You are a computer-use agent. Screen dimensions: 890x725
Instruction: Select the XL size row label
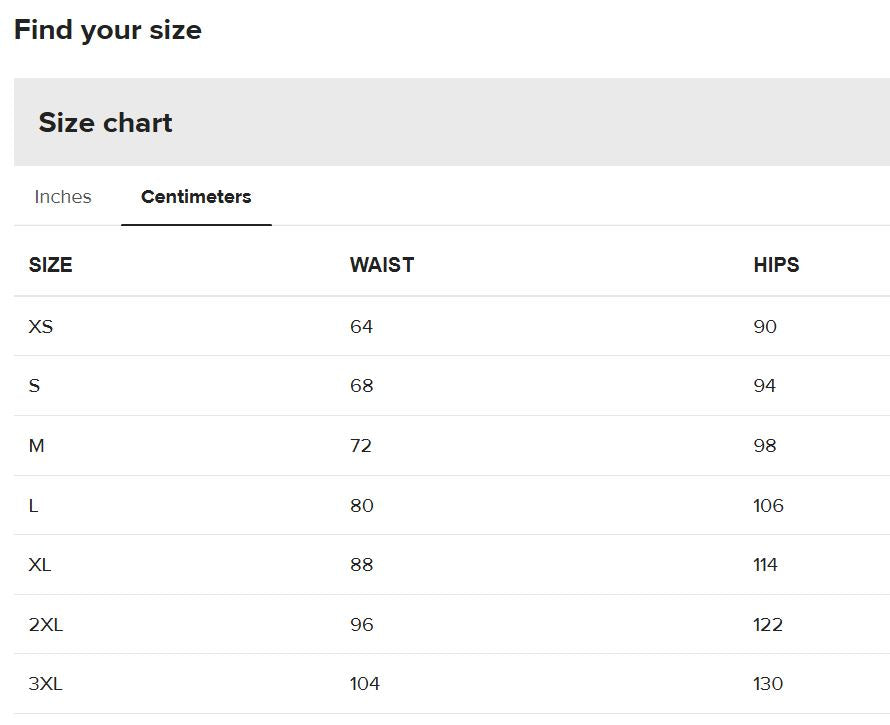click(40, 564)
